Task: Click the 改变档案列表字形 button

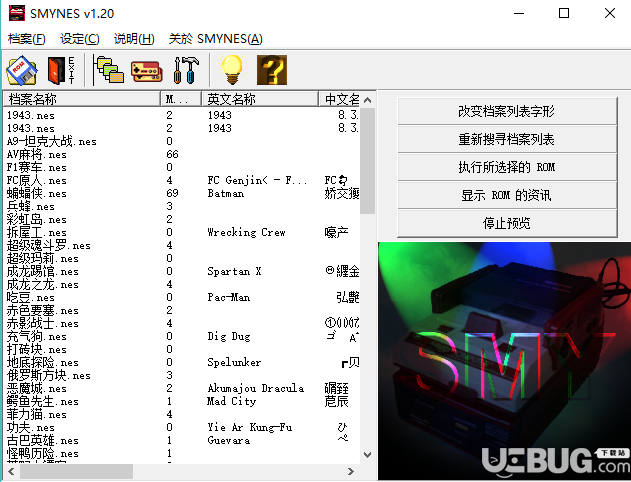Action: 507,111
